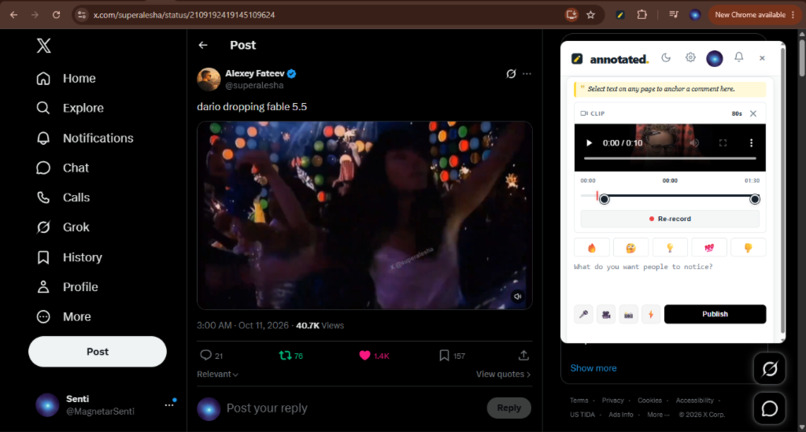Open the Relevant sort dropdown
This screenshot has height=432, width=806.
[x=217, y=374]
